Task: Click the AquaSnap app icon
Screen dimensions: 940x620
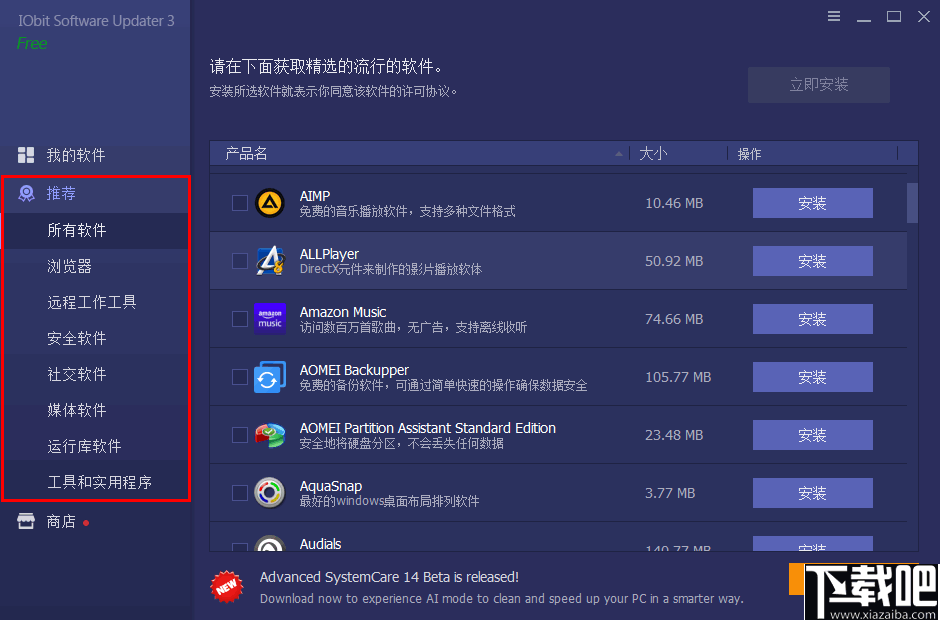Action: 270,492
